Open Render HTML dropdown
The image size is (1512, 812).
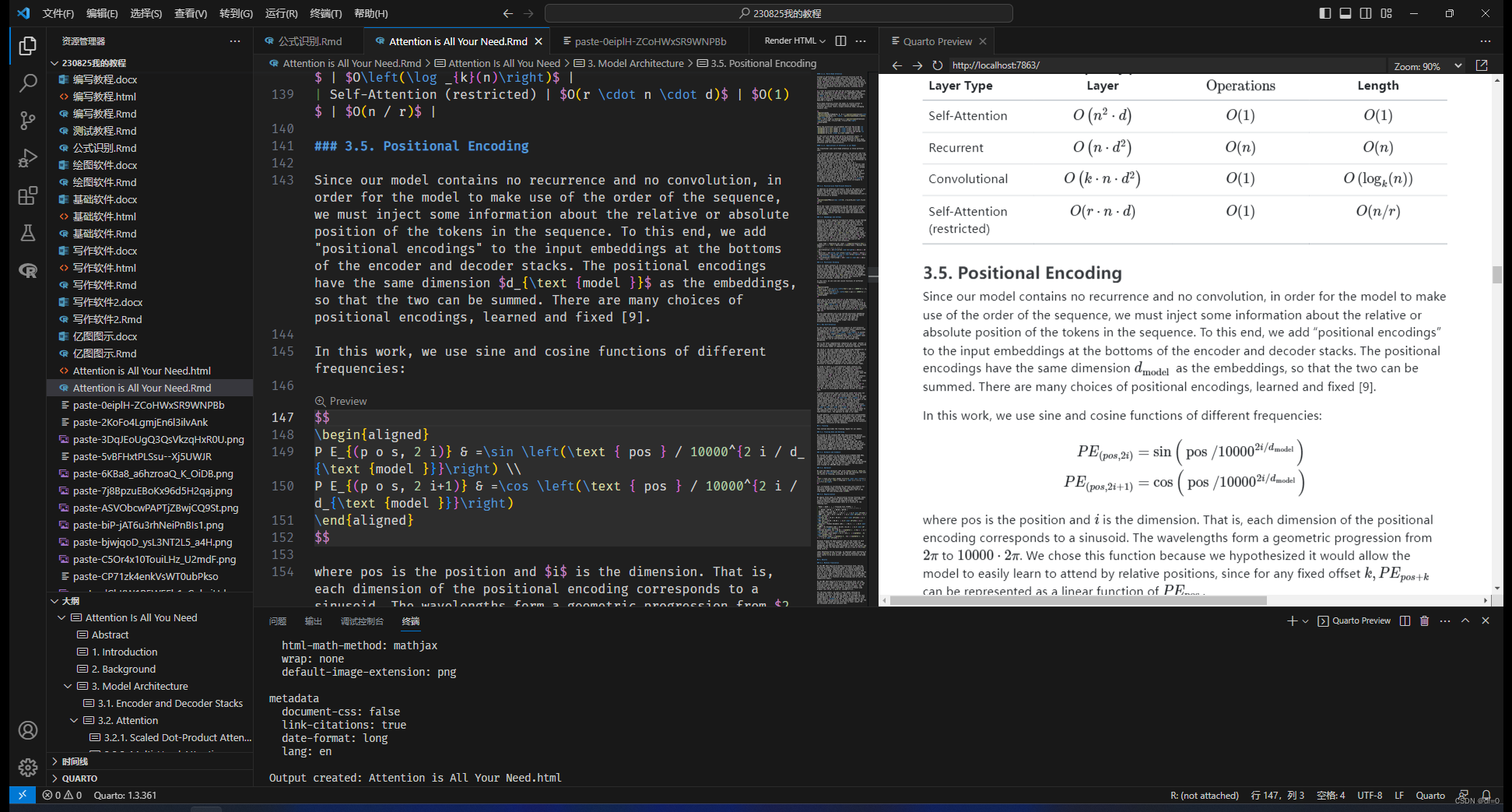tap(795, 41)
